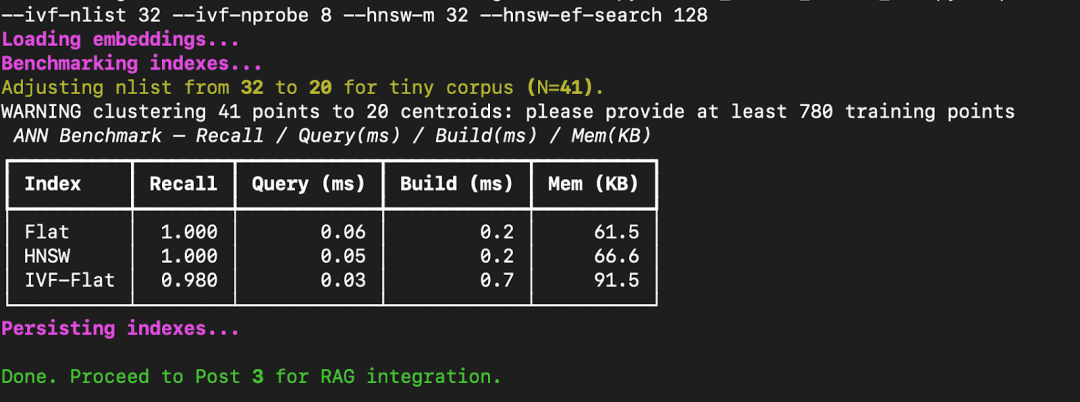The width and height of the screenshot is (1080, 402).
Task: Select the IVF-Flat index row label
Action: tap(69, 280)
